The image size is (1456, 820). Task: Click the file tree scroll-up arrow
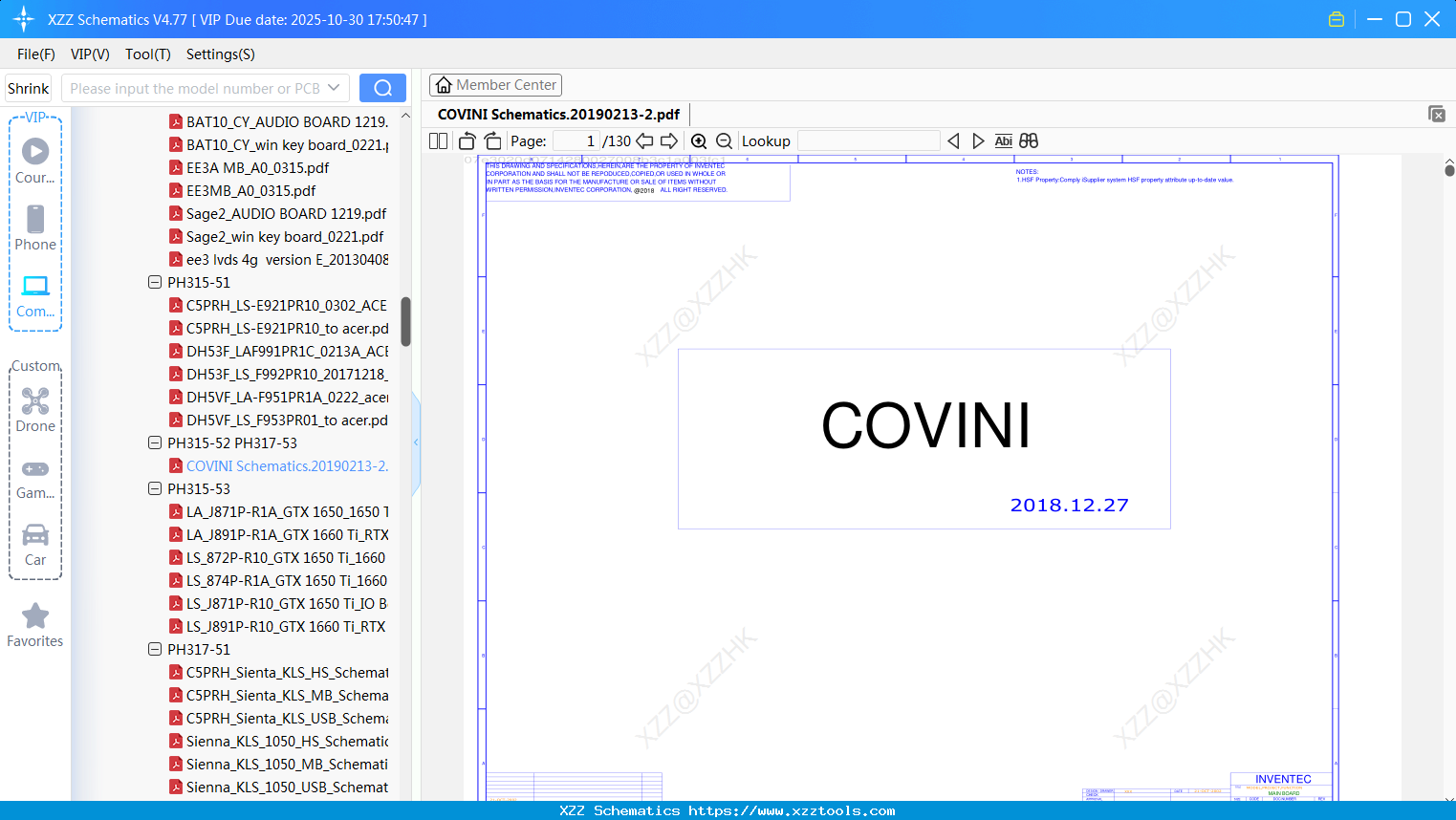(x=405, y=116)
